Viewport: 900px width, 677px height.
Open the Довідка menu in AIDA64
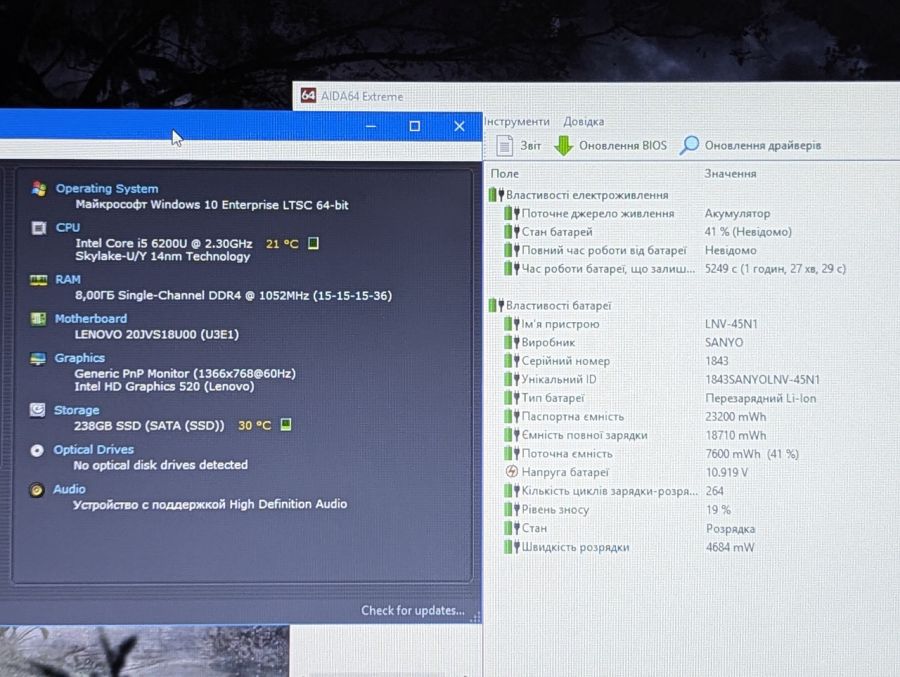[x=583, y=121]
